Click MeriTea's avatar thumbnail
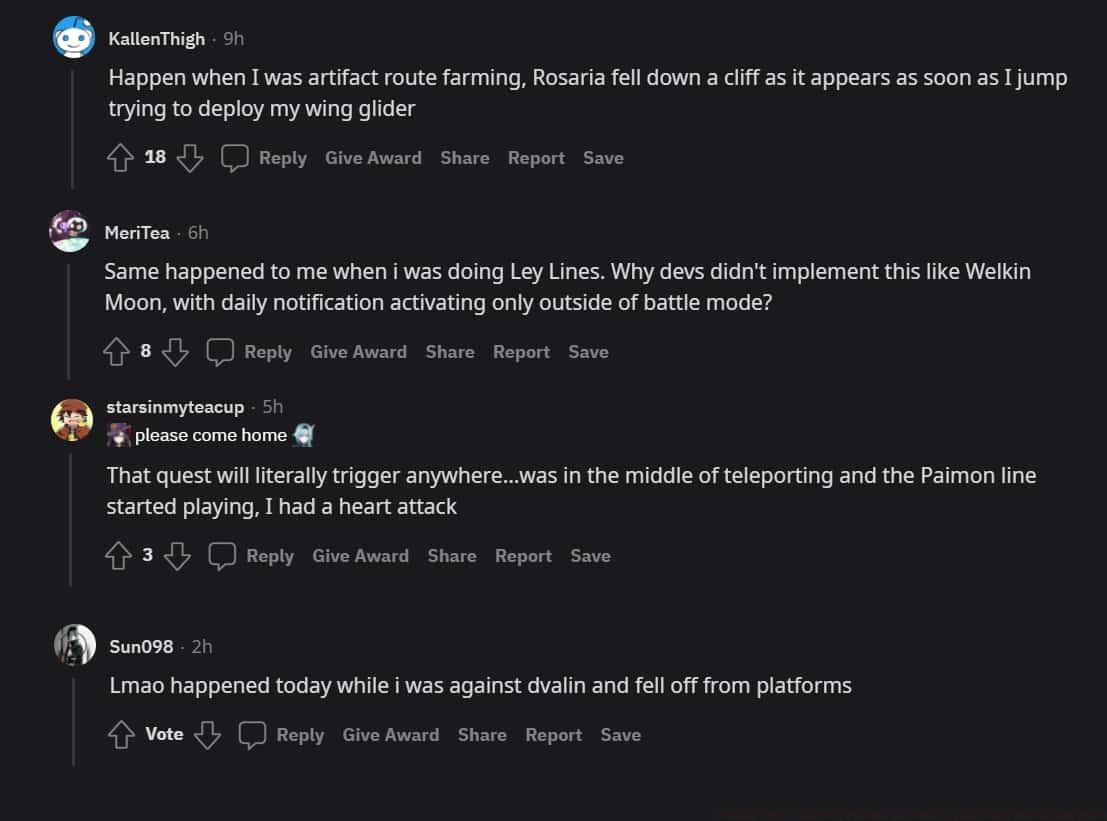This screenshot has width=1107, height=821. (x=70, y=231)
